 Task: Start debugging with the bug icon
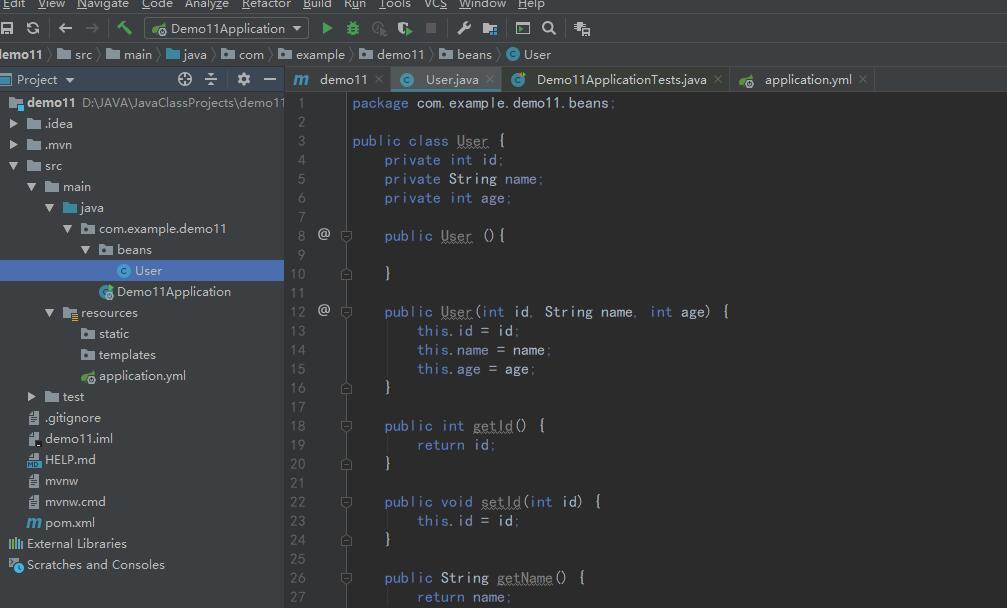pyautogui.click(x=352, y=29)
